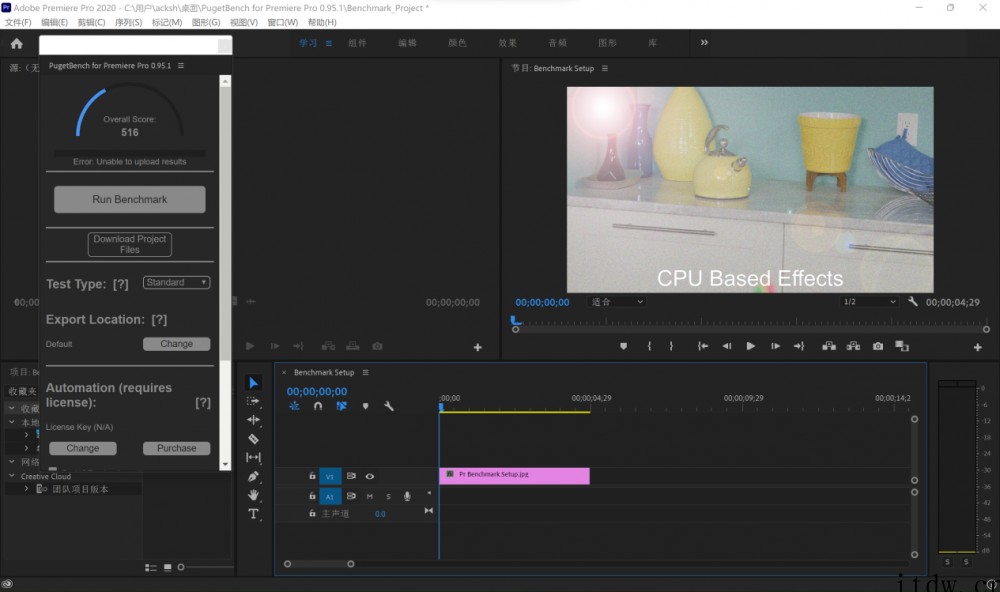This screenshot has width=1000, height=592.
Task: Open Program Monitor button editor plus
Action: click(x=978, y=347)
